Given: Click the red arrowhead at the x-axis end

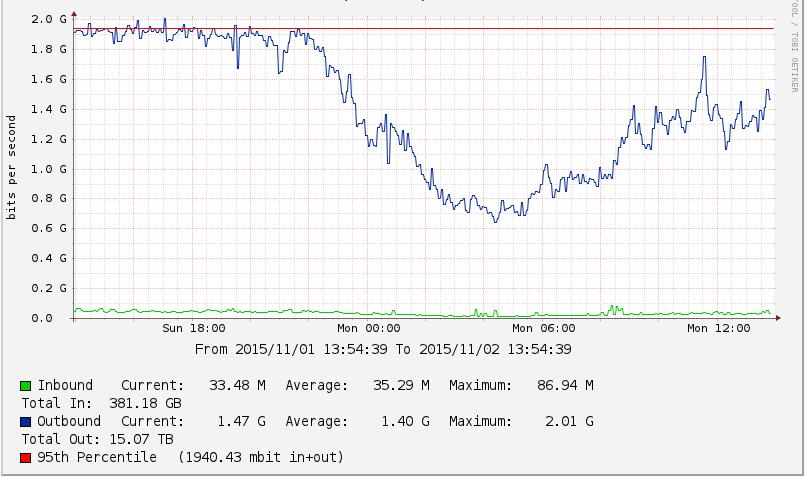Looking at the screenshot, I should (x=778, y=318).
